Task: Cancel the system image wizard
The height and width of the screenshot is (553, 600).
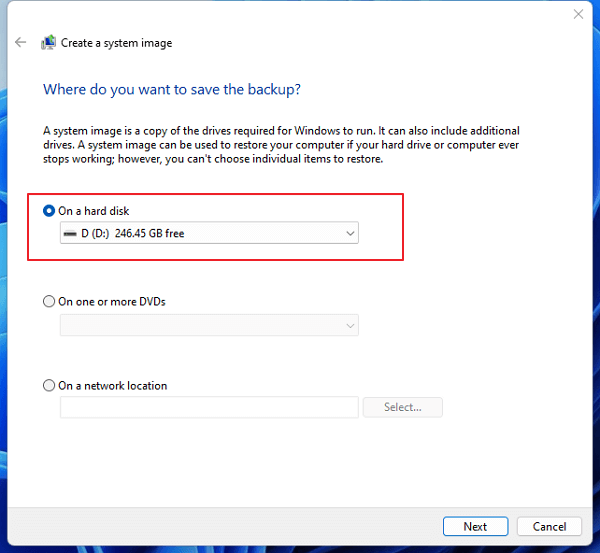Action: 549,526
